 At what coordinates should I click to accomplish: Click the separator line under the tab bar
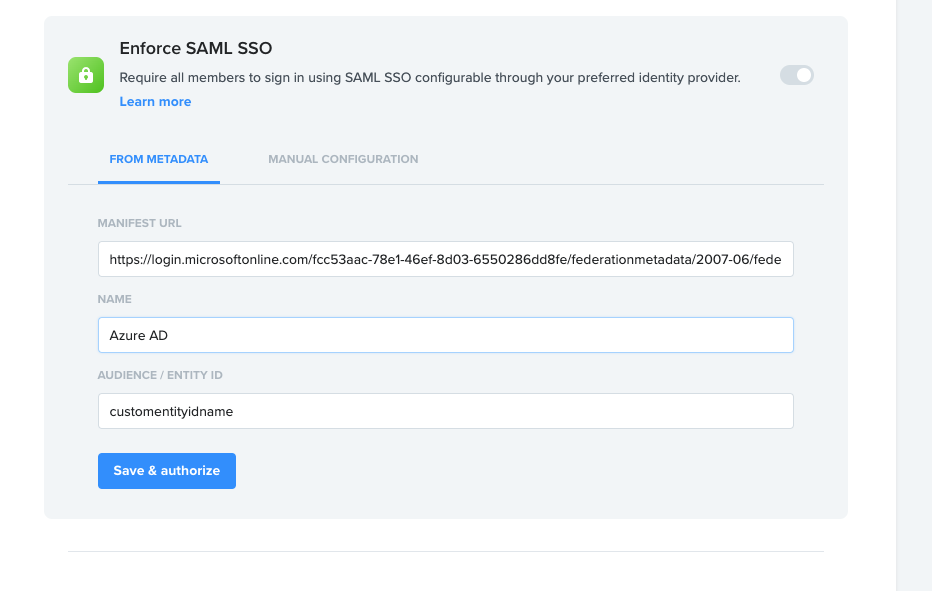(x=520, y=184)
